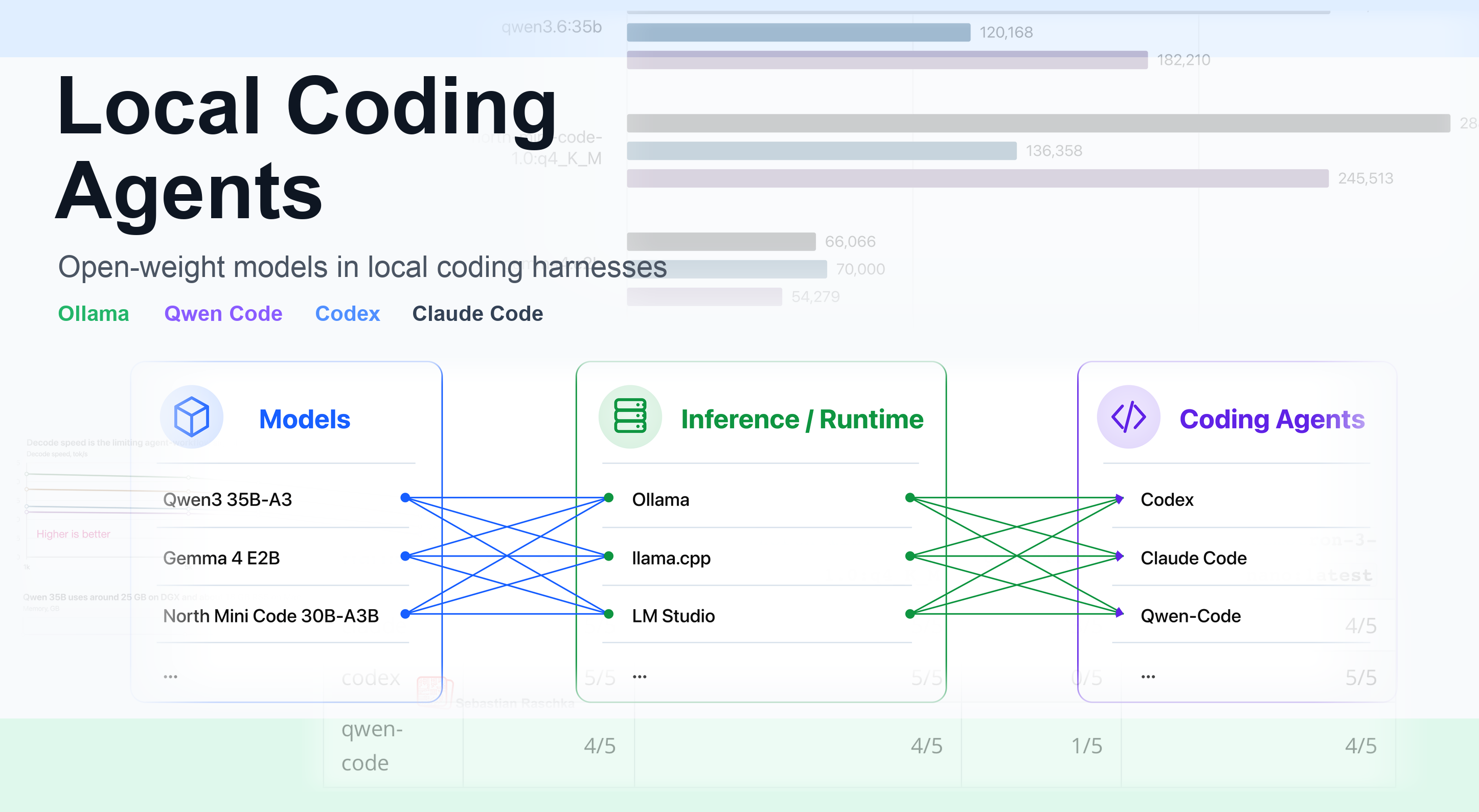Click the Models cube icon
The height and width of the screenshot is (812, 1479).
pos(191,416)
